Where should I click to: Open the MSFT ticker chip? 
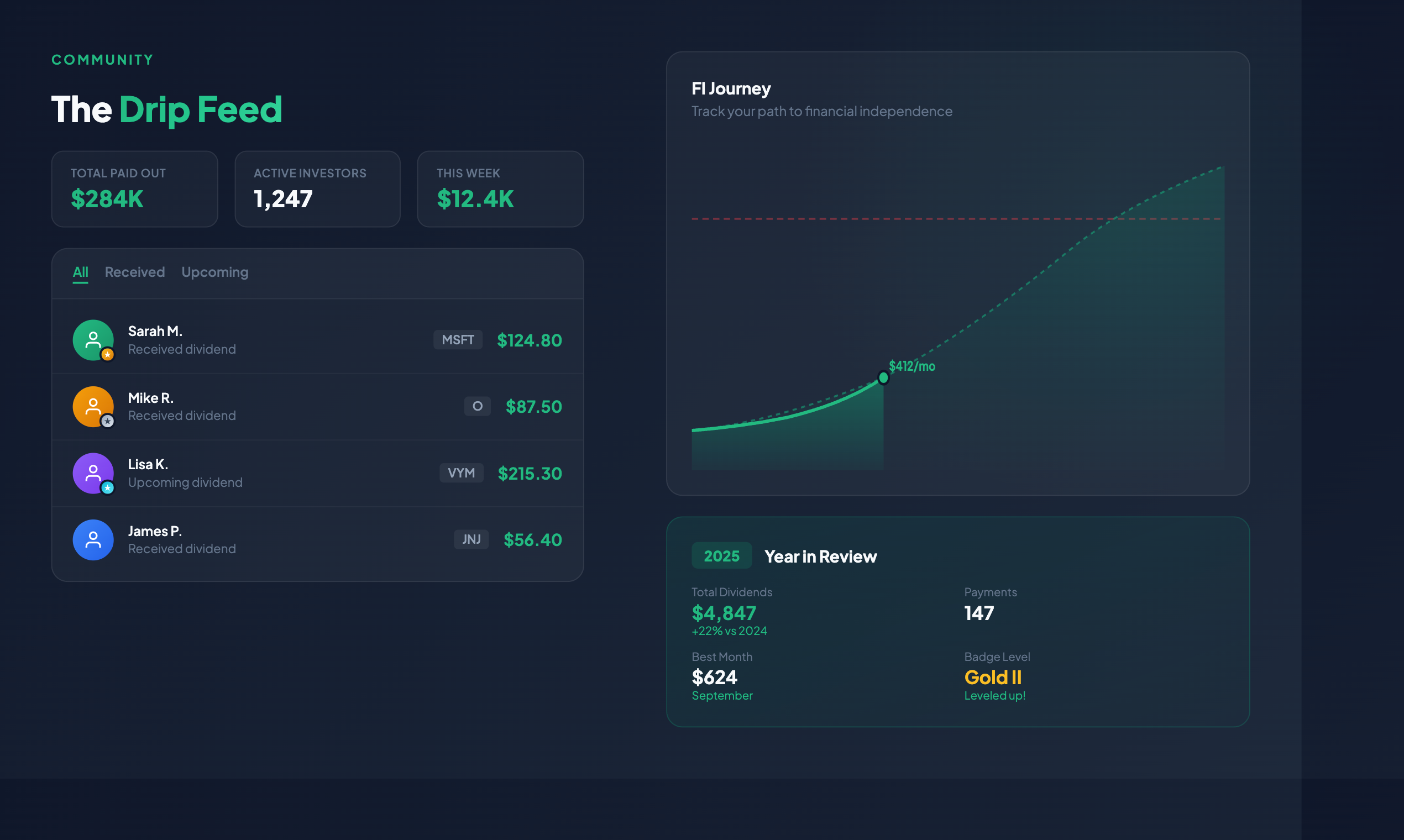click(x=458, y=340)
